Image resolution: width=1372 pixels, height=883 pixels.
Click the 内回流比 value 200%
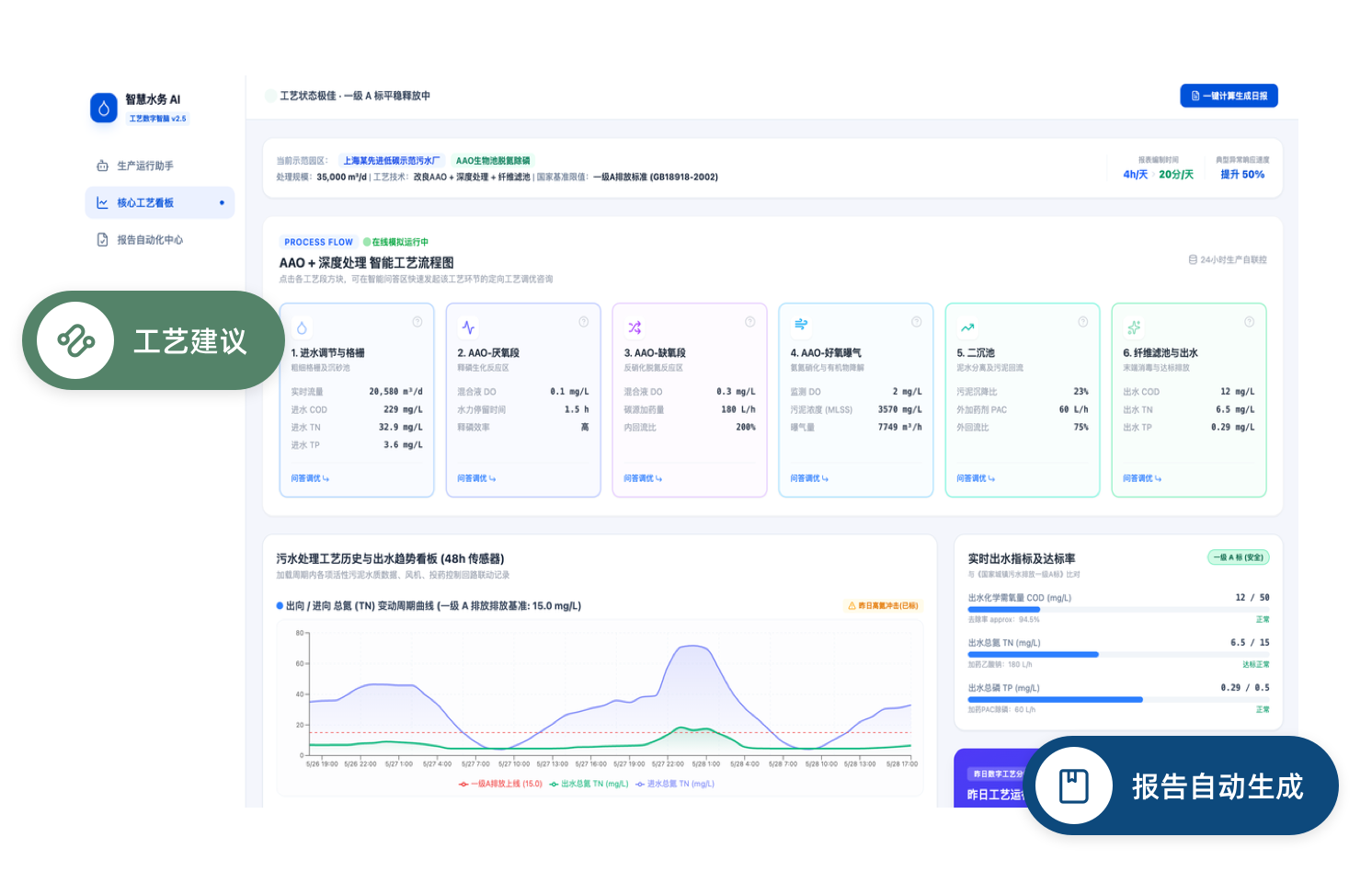tap(746, 428)
